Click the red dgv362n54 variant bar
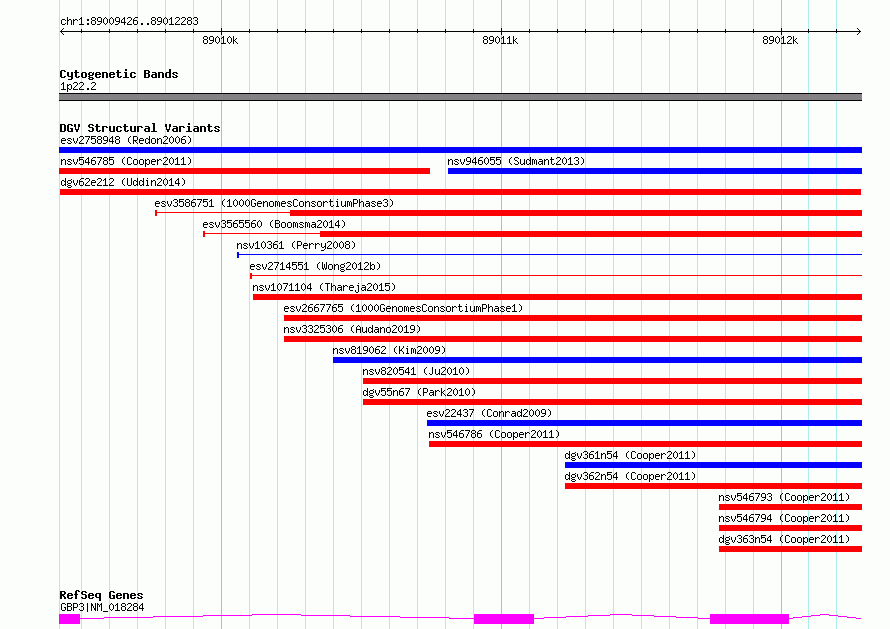The width and height of the screenshot is (890, 629). pyautogui.click(x=713, y=486)
